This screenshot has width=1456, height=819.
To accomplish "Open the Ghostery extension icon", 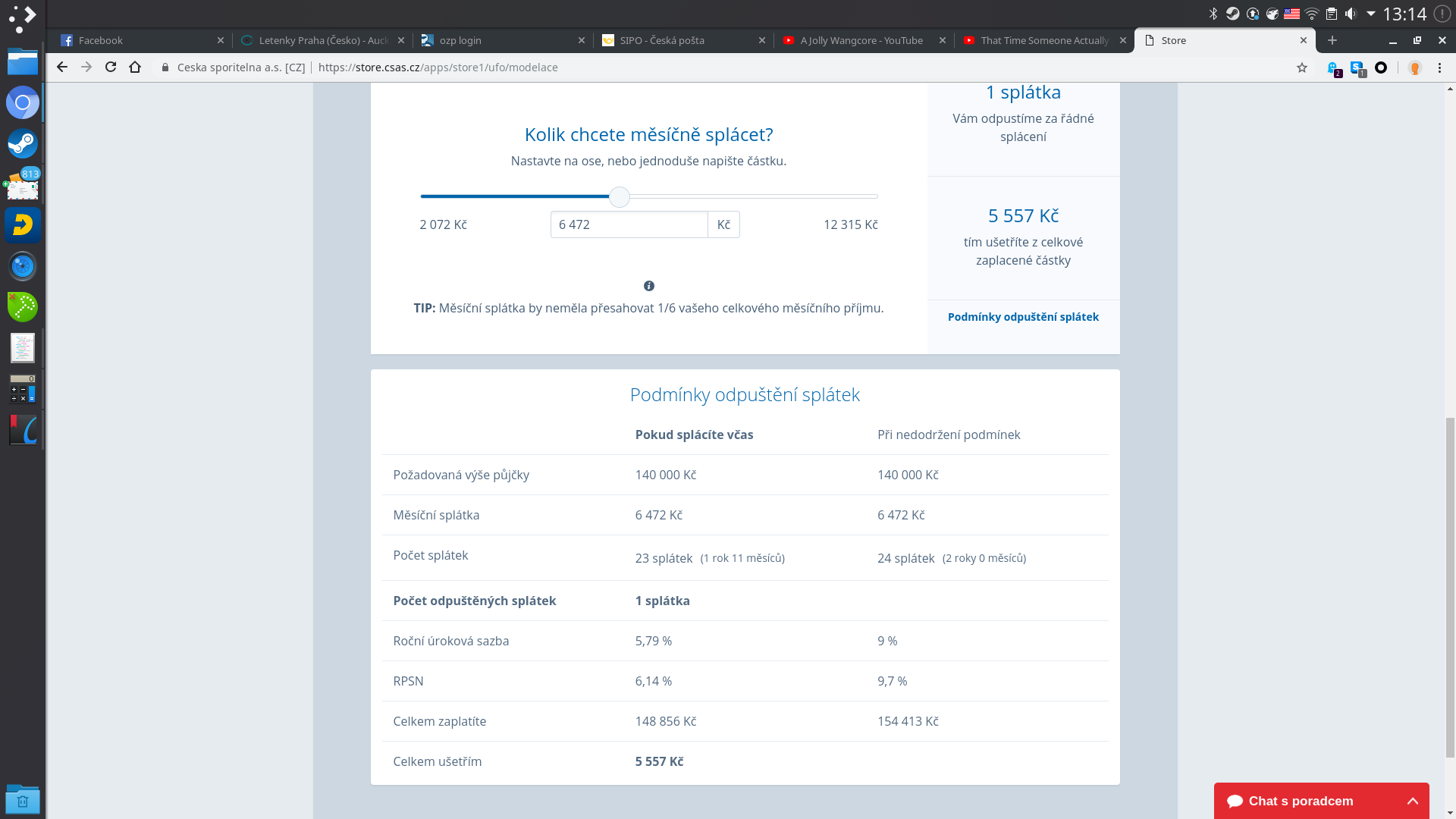I will (x=1334, y=68).
